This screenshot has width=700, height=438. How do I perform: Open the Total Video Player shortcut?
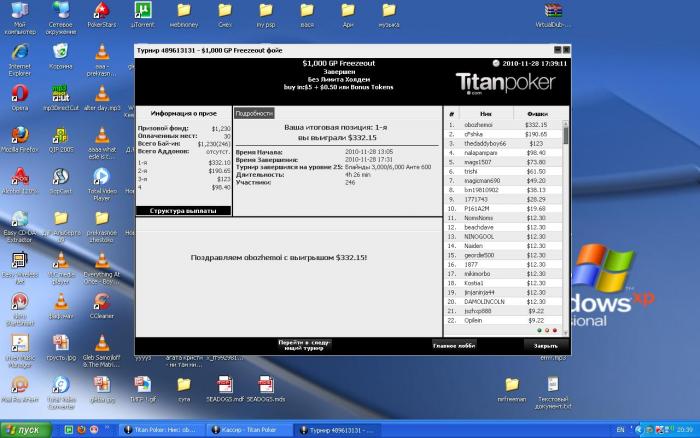[x=102, y=184]
